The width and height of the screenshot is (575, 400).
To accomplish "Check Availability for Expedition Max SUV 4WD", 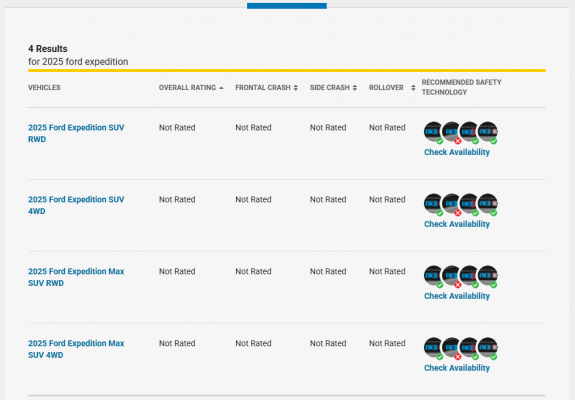I will 457,368.
